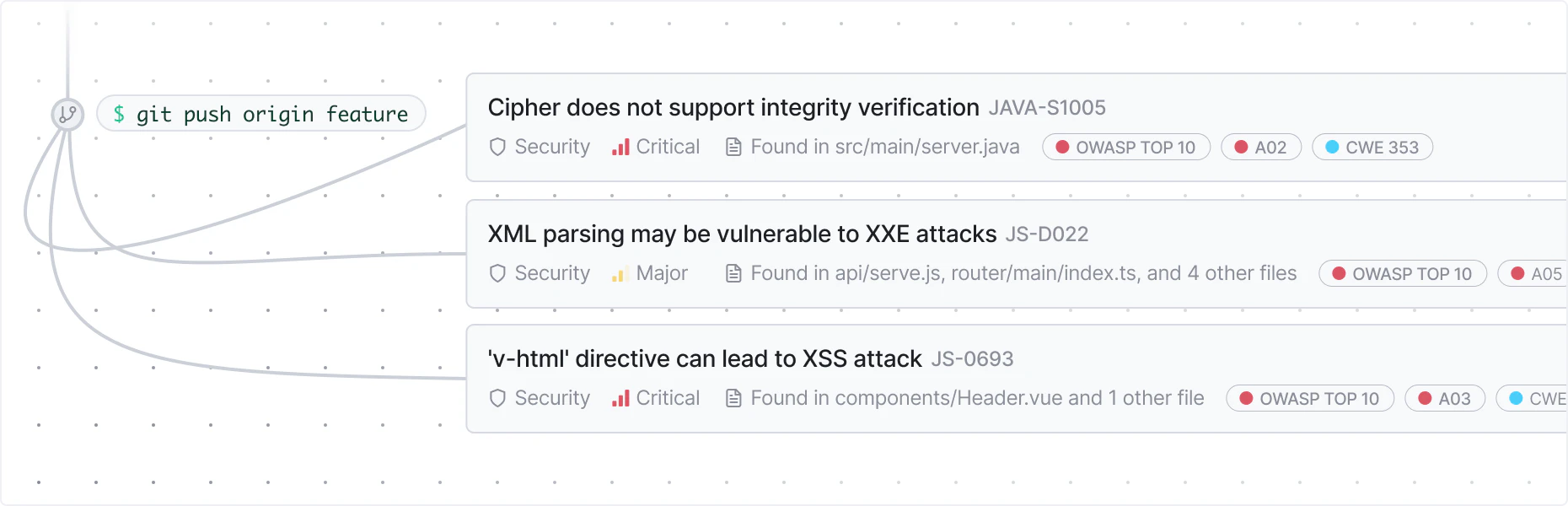1568x506 pixels.
Task: Click the Critical severity bars on the v-html issue
Action: pos(621,399)
